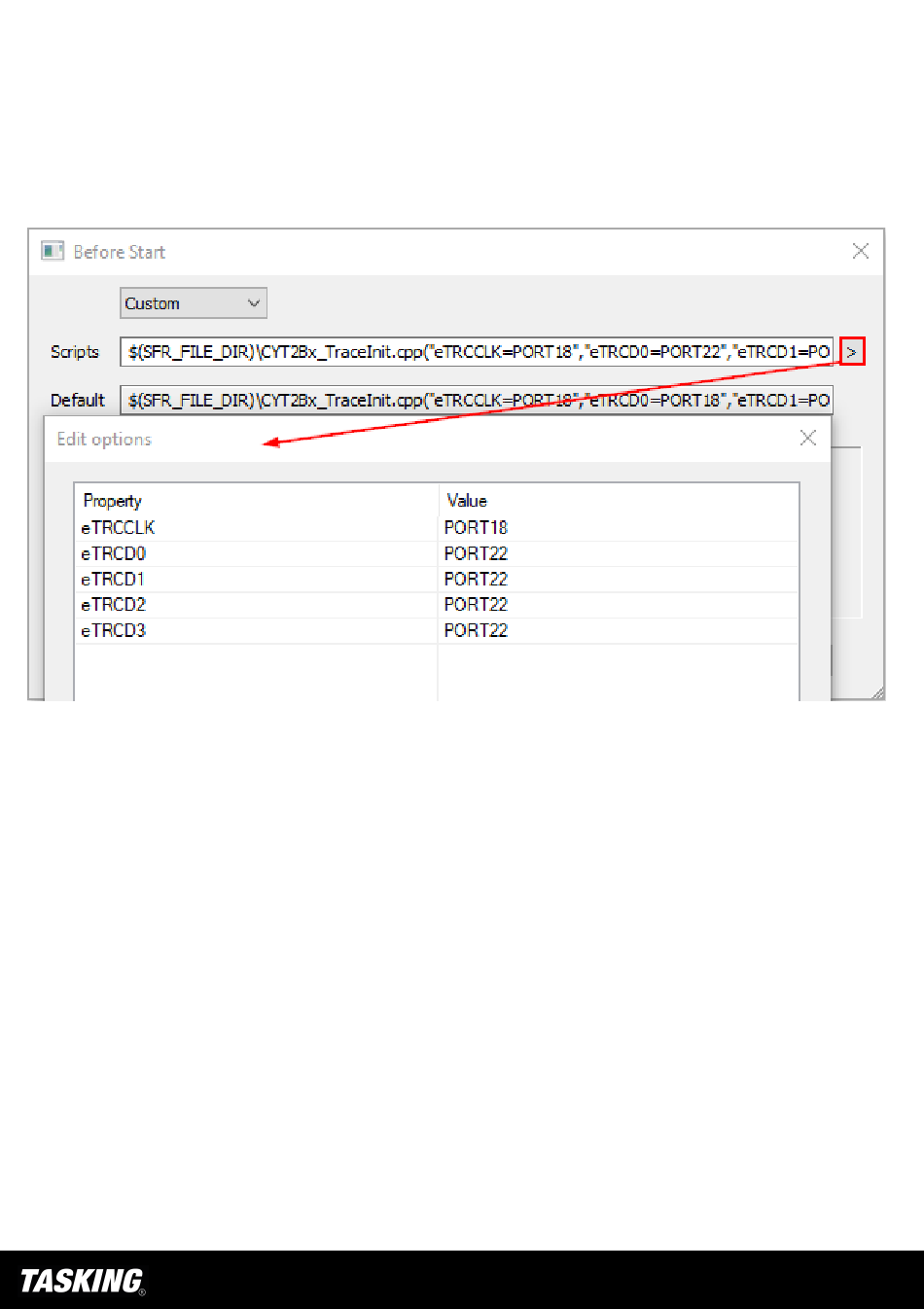
Task: Click the Property column header
Action: (257, 501)
